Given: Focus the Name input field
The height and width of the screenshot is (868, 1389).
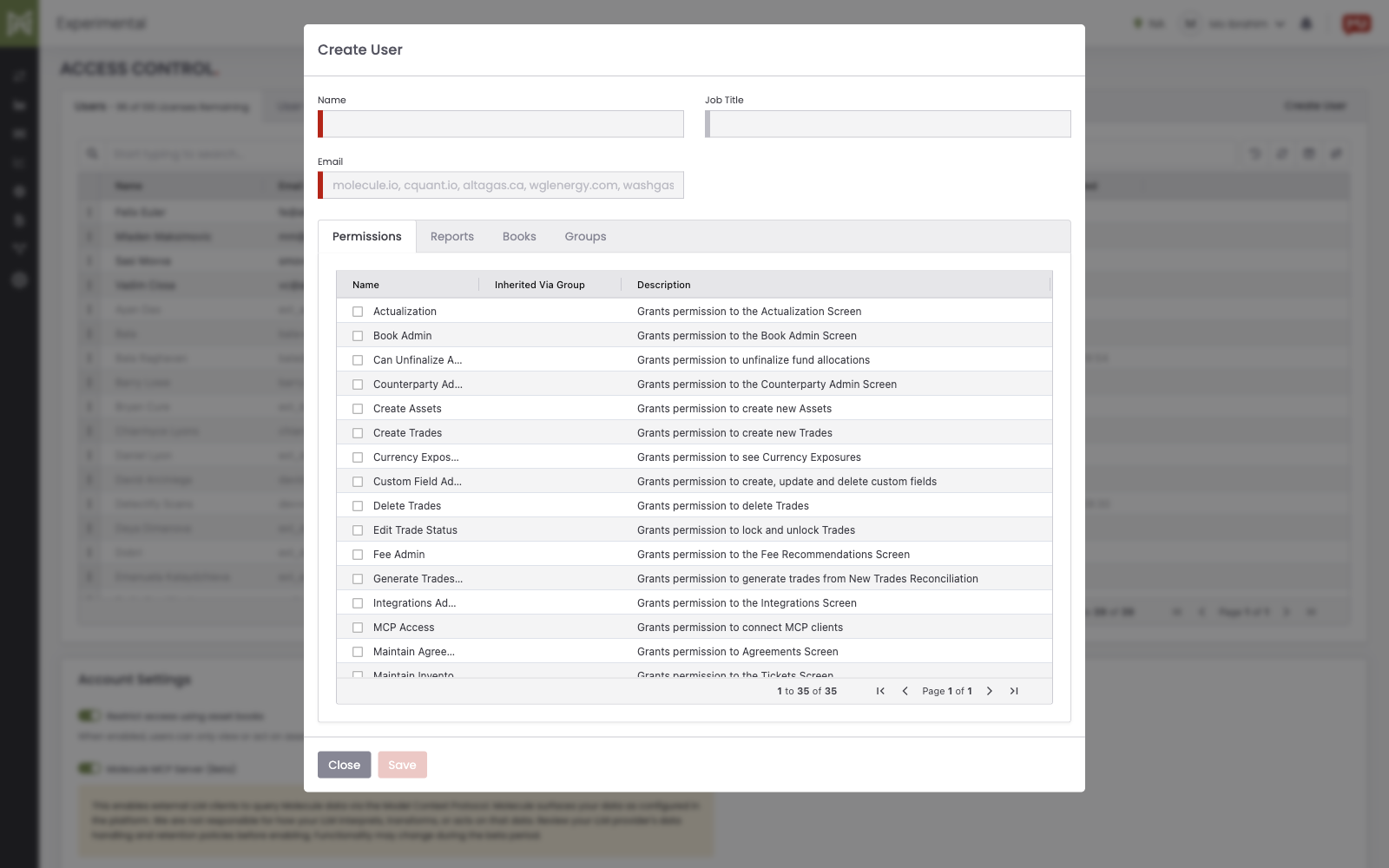Looking at the screenshot, I should 501,124.
